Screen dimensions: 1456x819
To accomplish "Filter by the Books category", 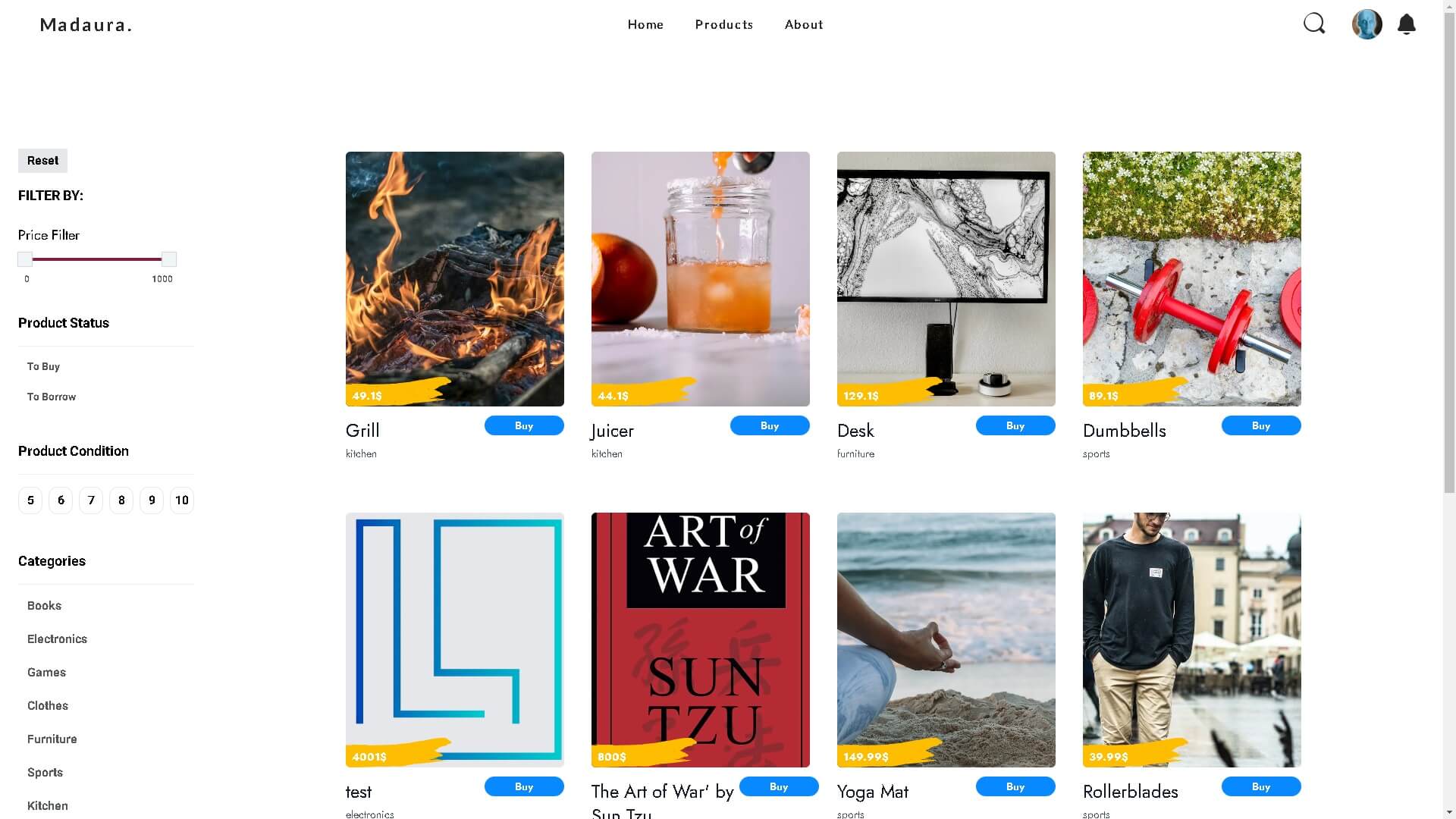I will [44, 606].
